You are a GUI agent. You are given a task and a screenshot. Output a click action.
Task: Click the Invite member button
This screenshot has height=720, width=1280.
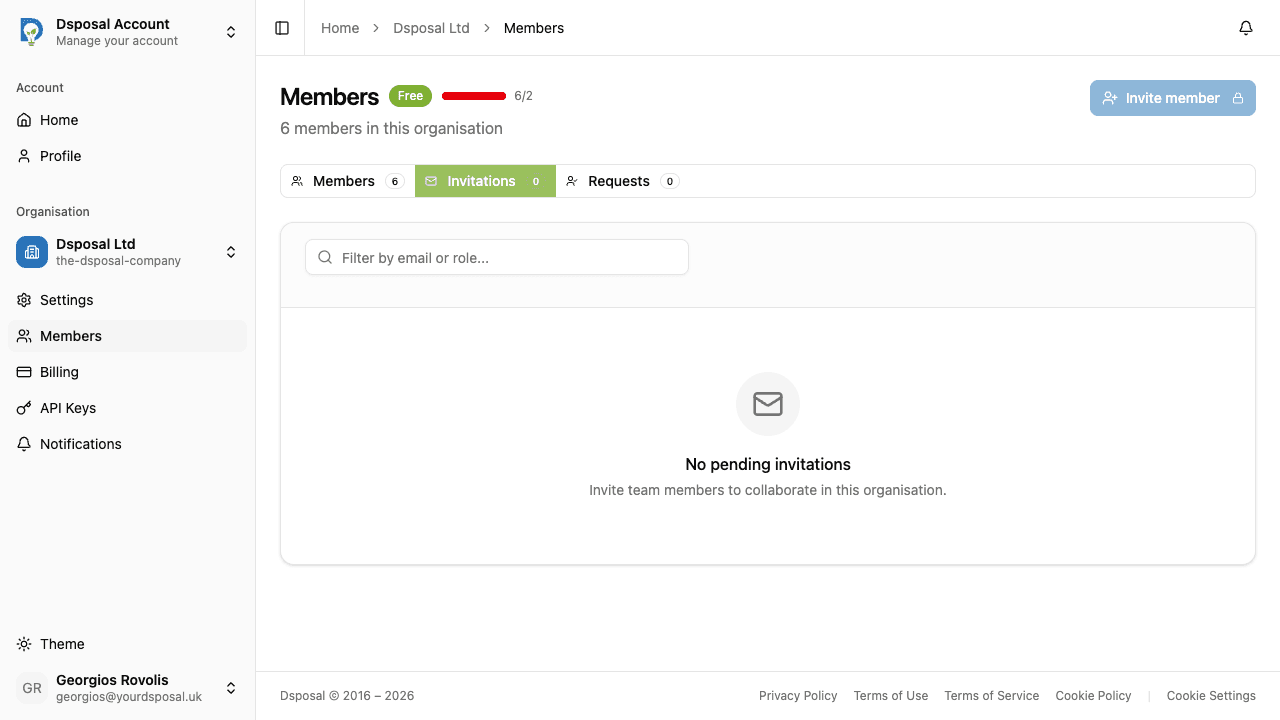[x=1172, y=98]
